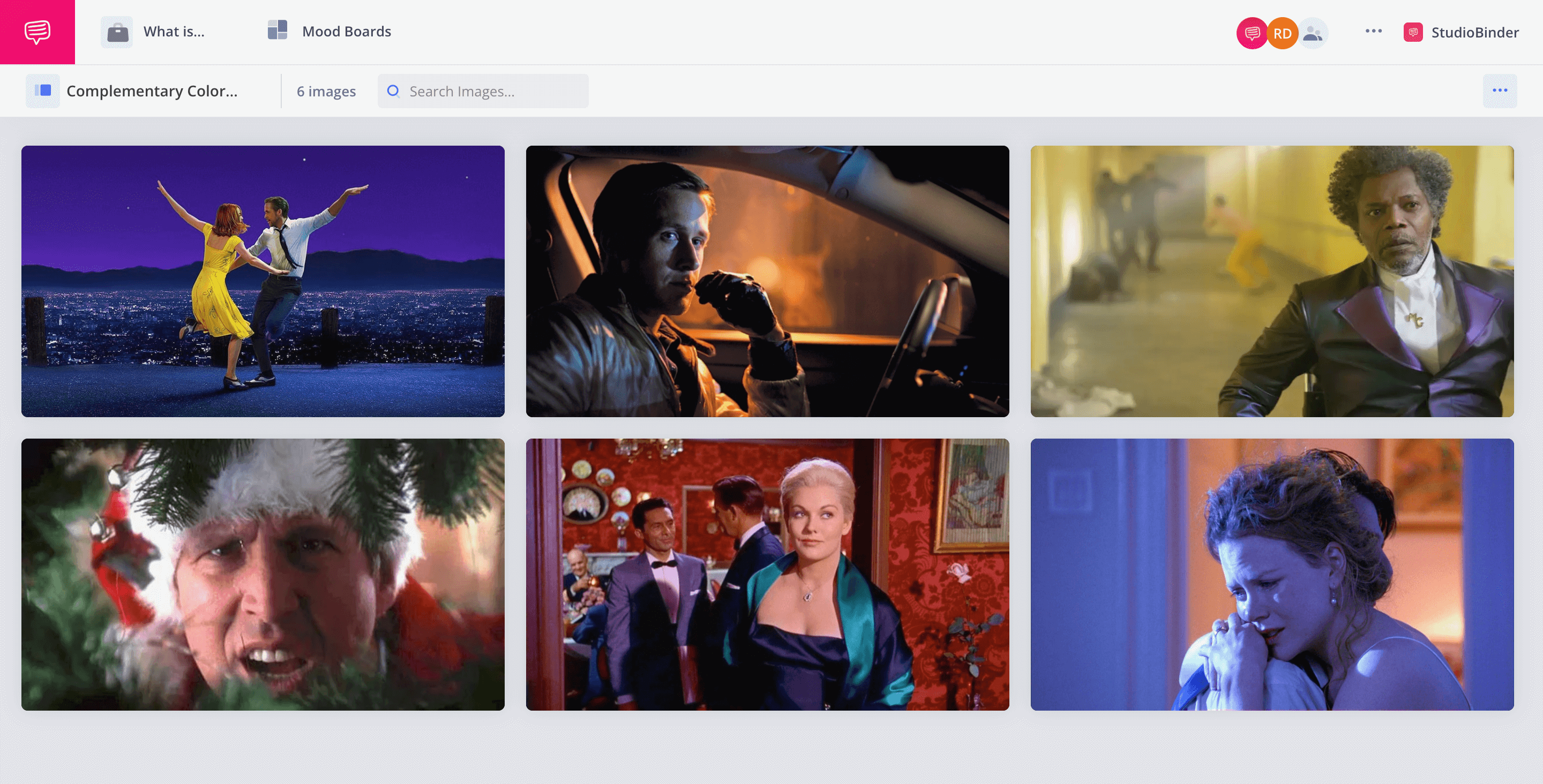Click the StudioBinder brand icon
This screenshot has height=784, width=1543.
(1413, 32)
